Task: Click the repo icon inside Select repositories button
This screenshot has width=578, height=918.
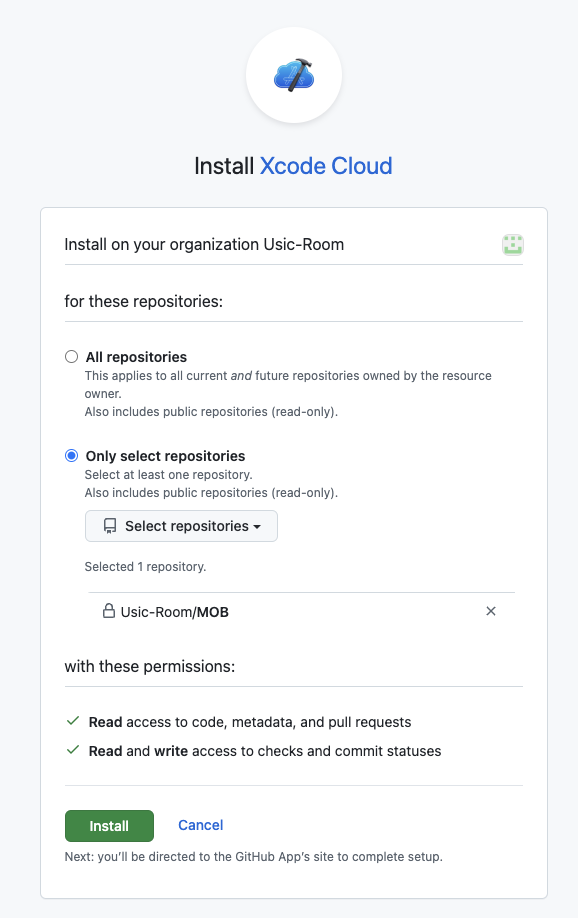Action: (110, 526)
